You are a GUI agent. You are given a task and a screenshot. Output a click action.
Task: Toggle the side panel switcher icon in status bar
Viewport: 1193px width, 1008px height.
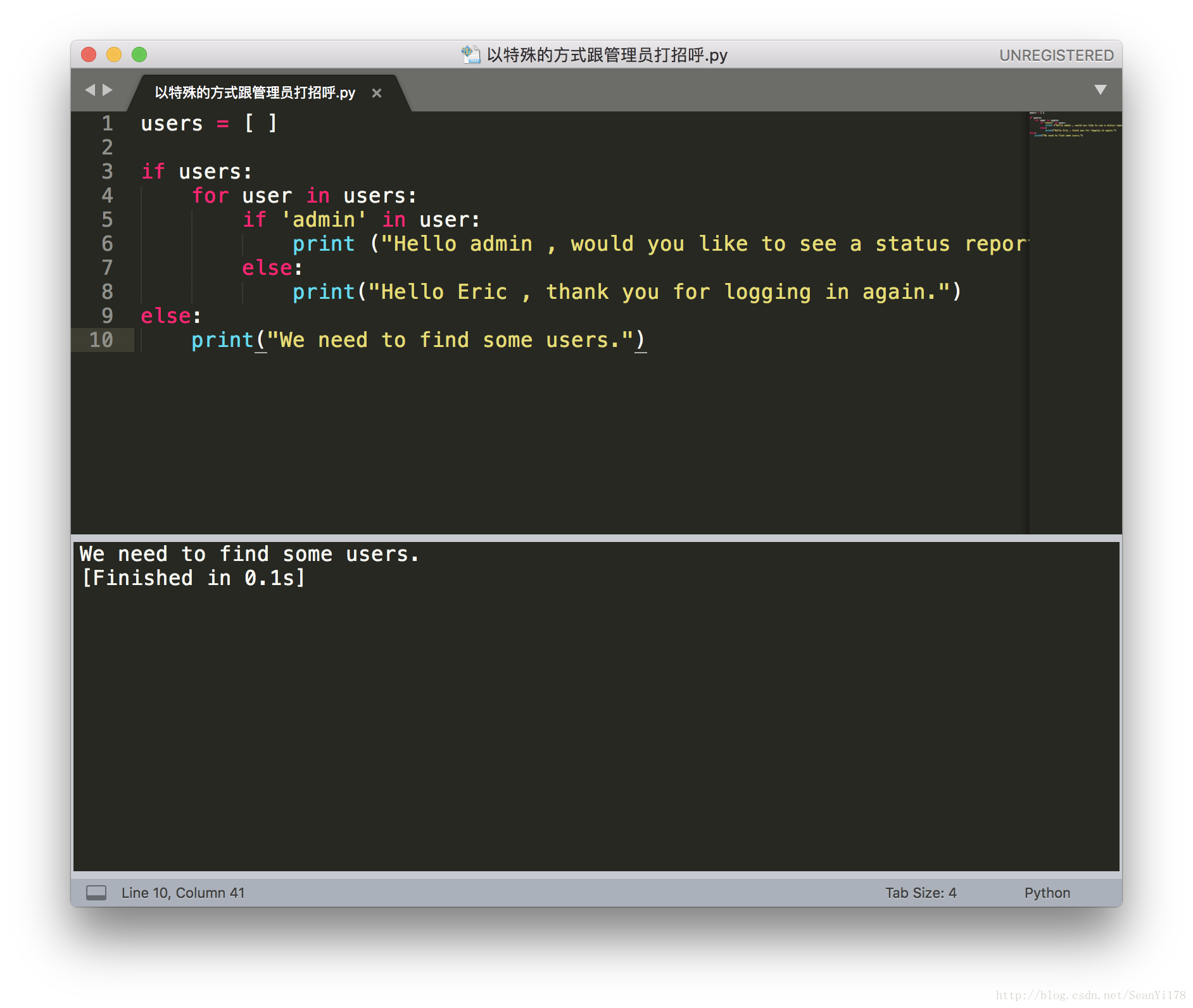pos(96,893)
